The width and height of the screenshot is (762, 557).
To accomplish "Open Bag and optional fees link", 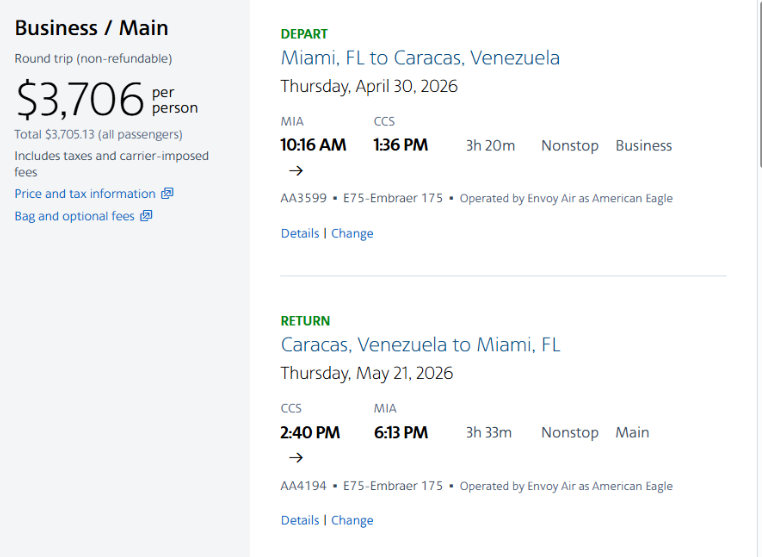I will pyautogui.click(x=74, y=216).
